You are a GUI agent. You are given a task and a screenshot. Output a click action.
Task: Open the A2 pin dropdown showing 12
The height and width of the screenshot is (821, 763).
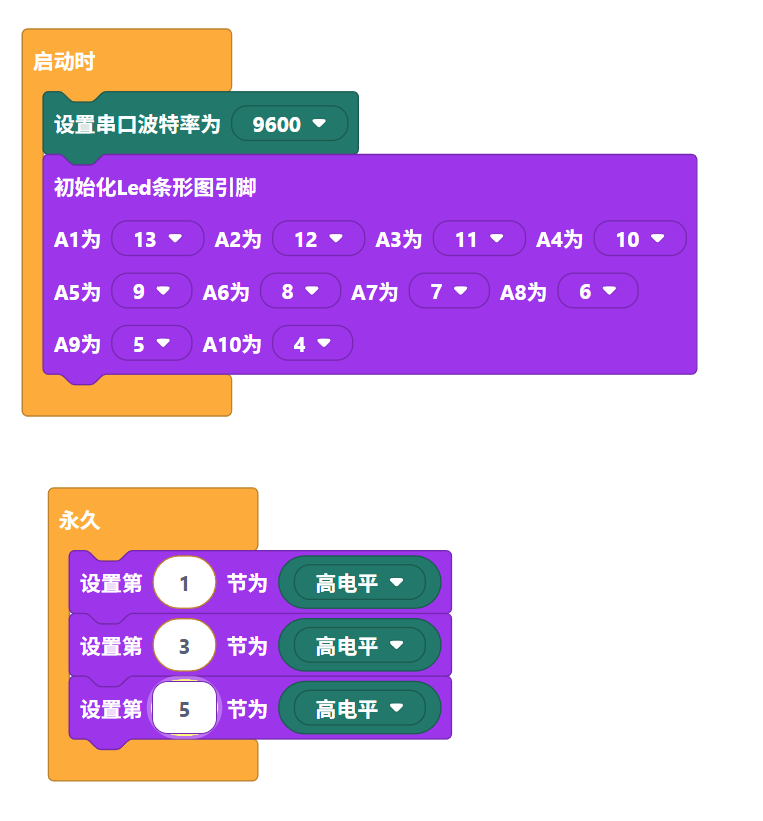click(x=318, y=239)
